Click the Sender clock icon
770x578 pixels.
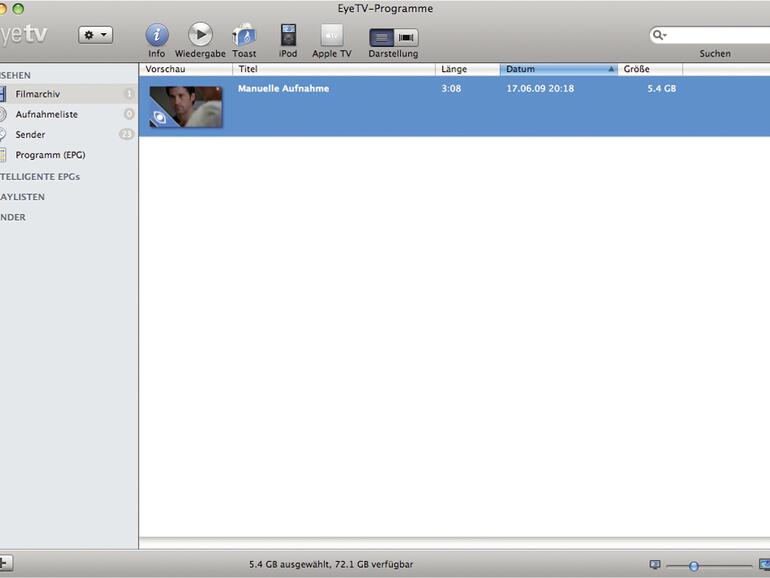[x=3, y=134]
